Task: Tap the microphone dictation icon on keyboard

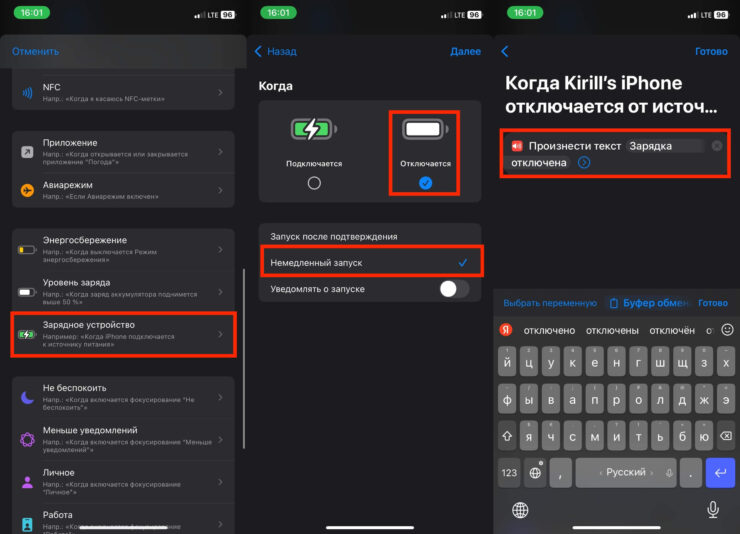Action: click(713, 509)
